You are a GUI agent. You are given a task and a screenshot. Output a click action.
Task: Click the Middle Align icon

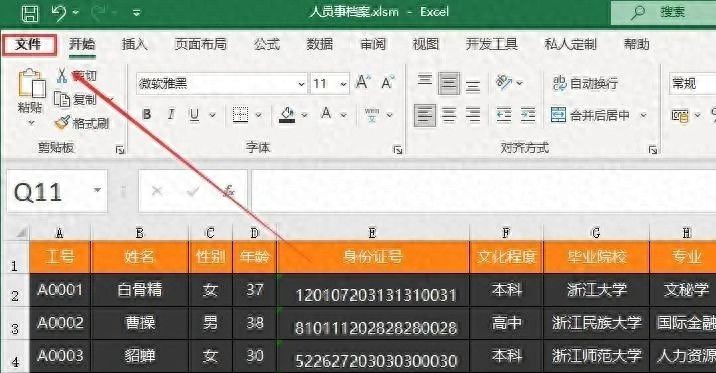(448, 83)
